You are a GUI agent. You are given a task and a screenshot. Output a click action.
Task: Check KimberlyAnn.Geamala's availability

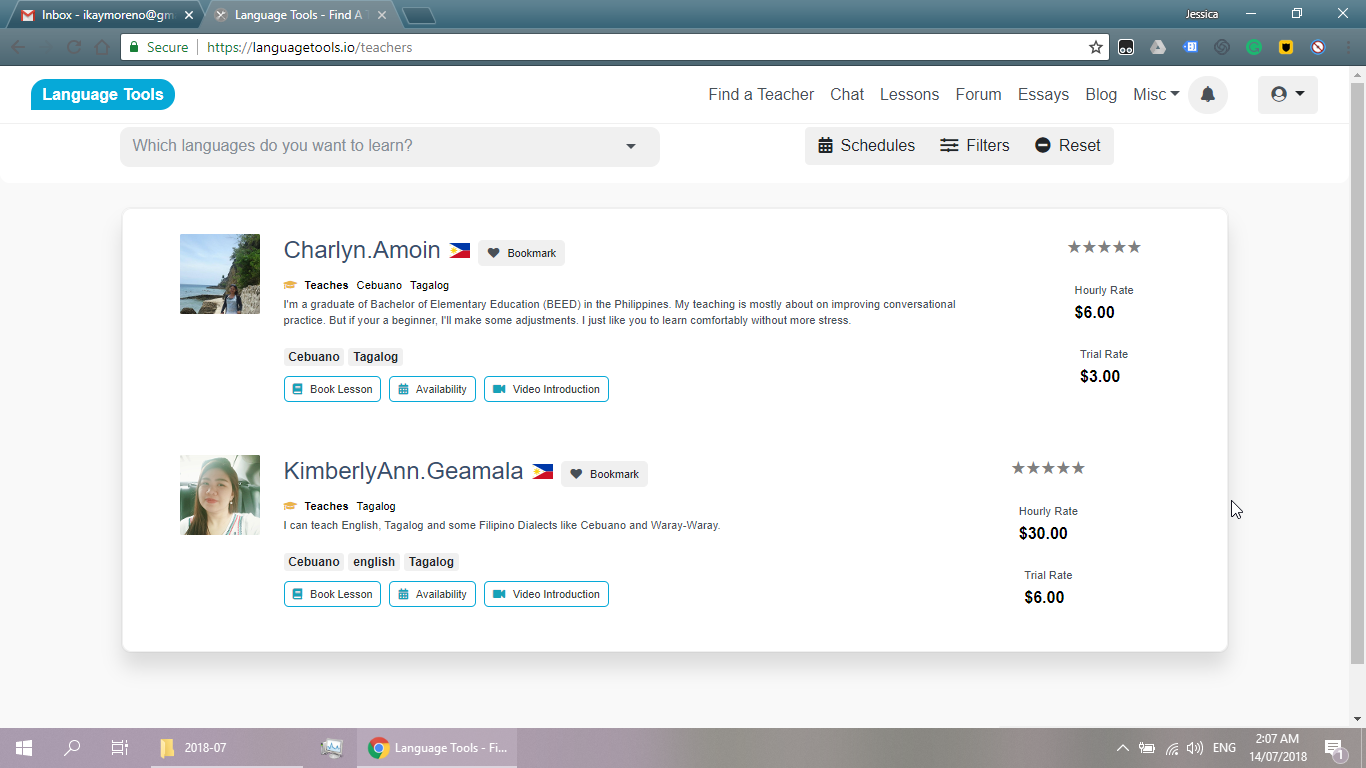[x=432, y=594]
